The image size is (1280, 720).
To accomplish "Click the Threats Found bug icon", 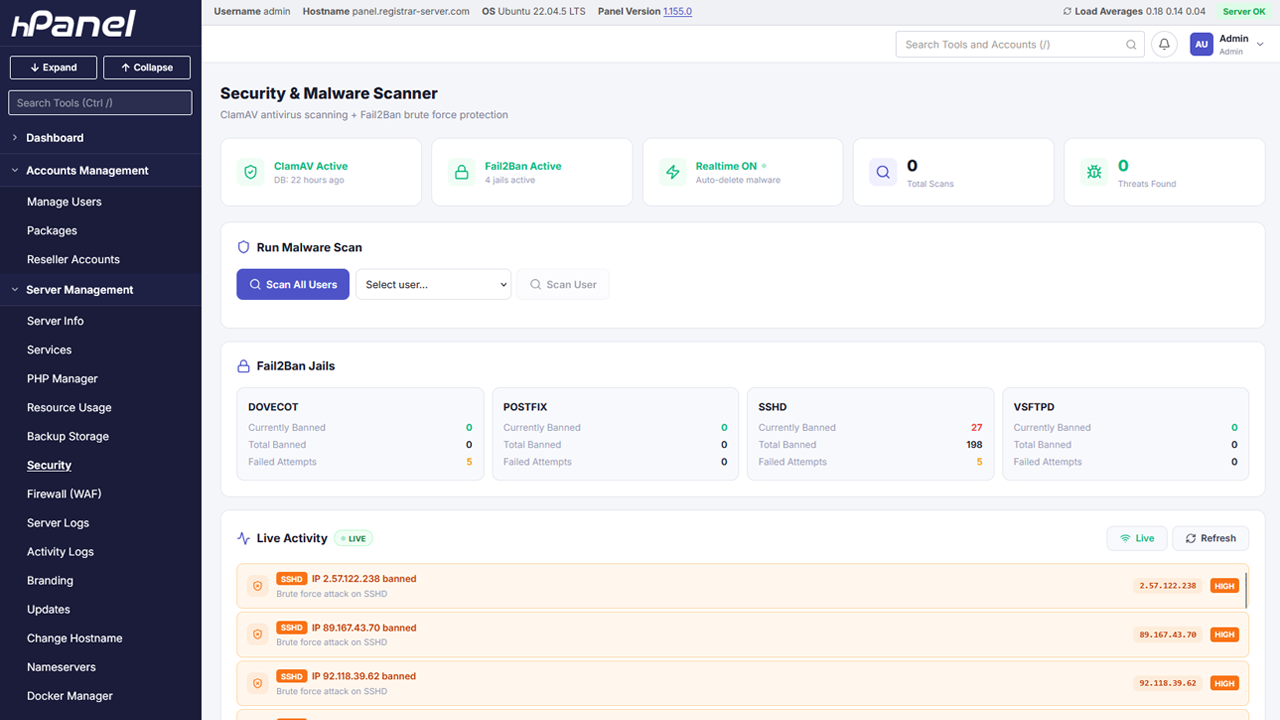I will [1094, 172].
